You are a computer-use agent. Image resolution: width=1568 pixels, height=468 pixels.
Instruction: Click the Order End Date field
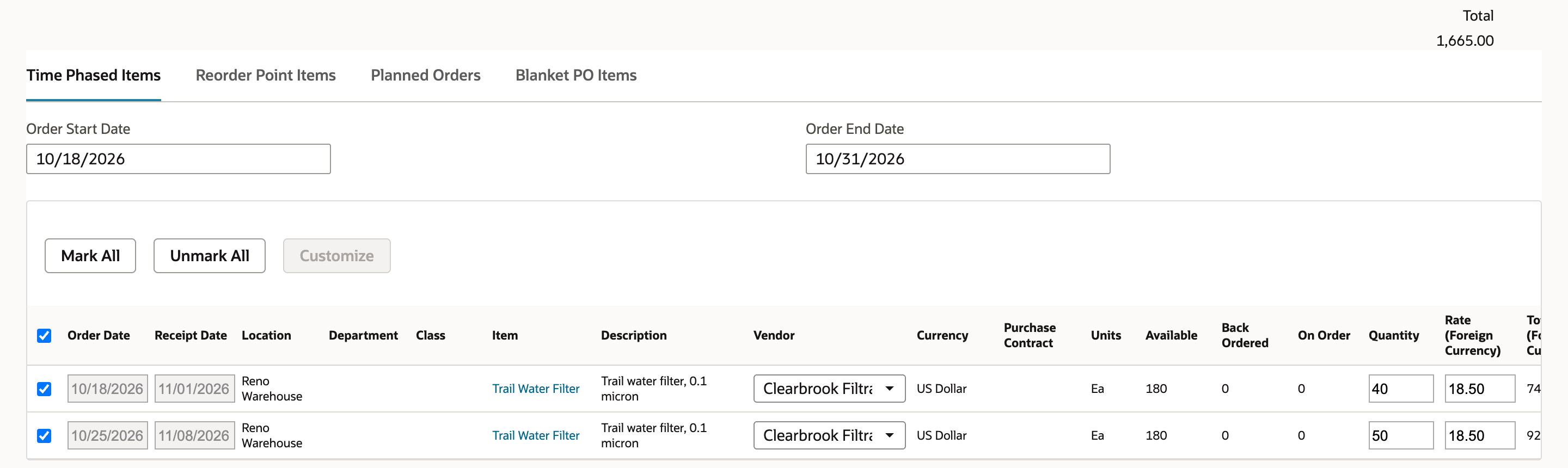[958, 159]
